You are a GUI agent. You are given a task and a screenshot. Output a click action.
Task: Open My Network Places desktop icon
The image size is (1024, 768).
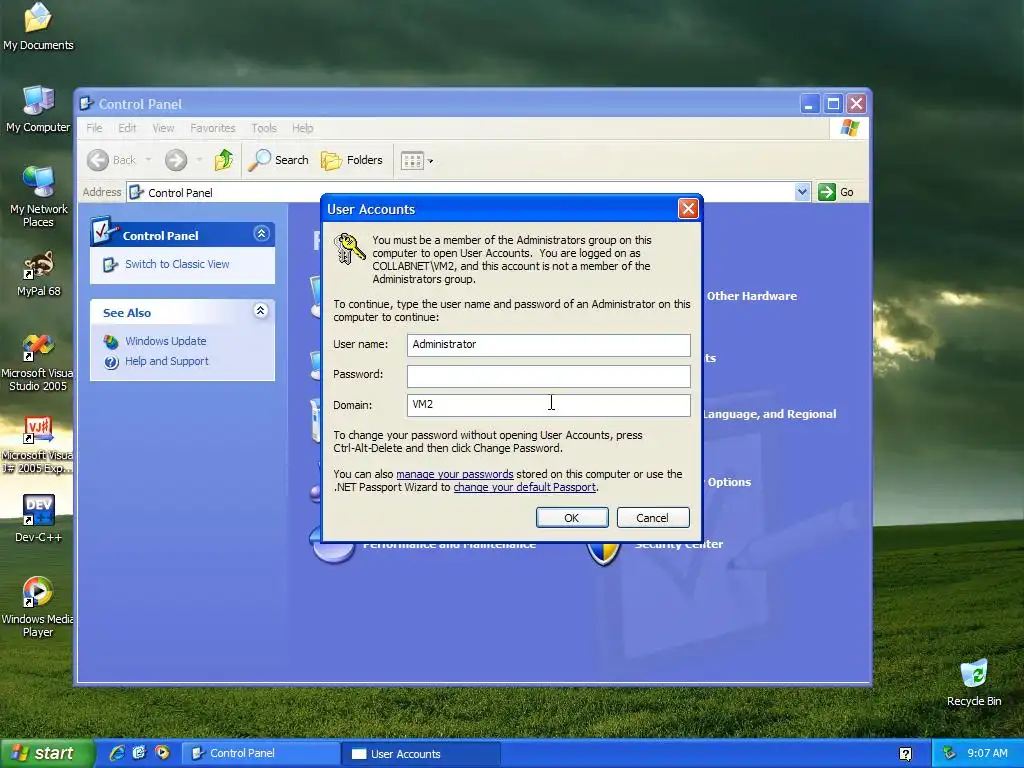point(38,197)
